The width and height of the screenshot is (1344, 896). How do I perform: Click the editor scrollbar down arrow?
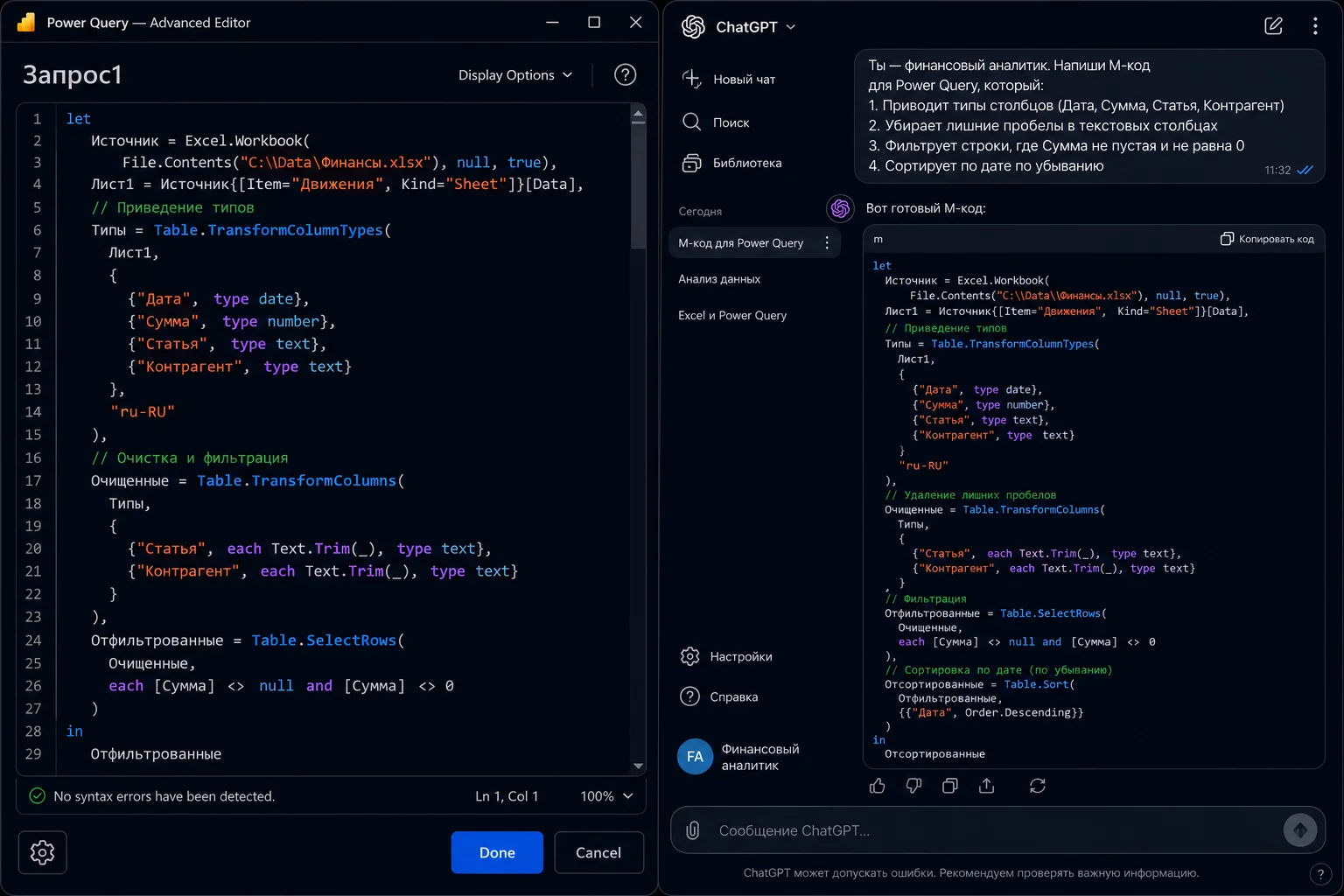[x=638, y=766]
